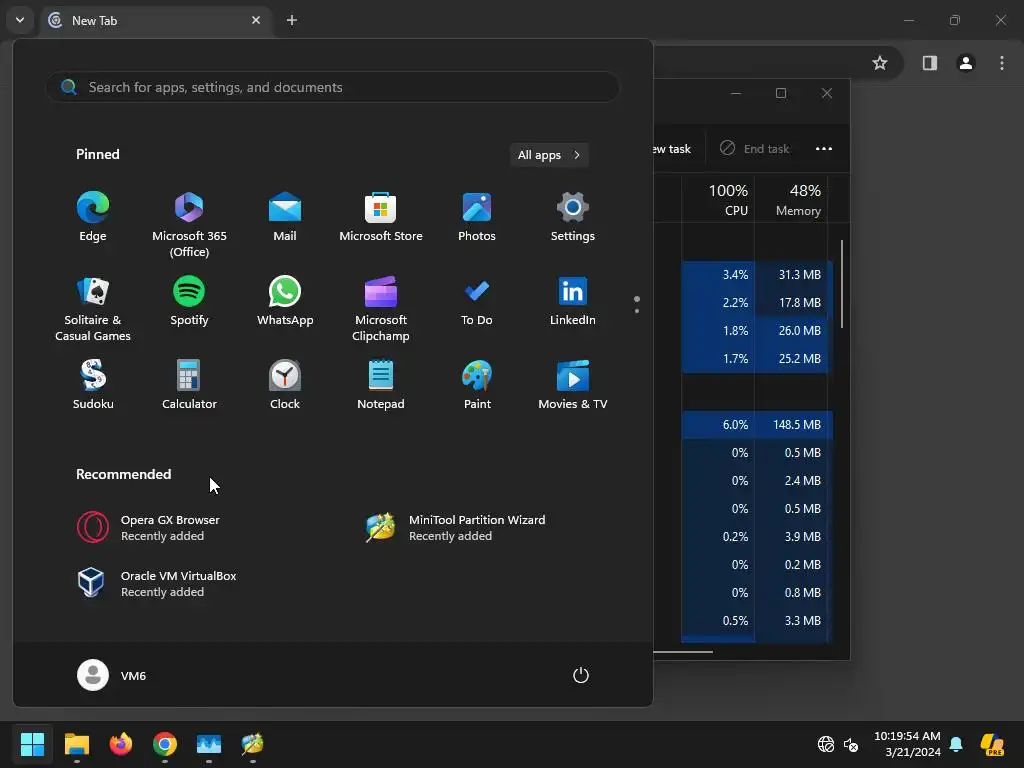Open LinkedIn pinned app
Viewport: 1024px width, 768px height.
[x=573, y=301]
